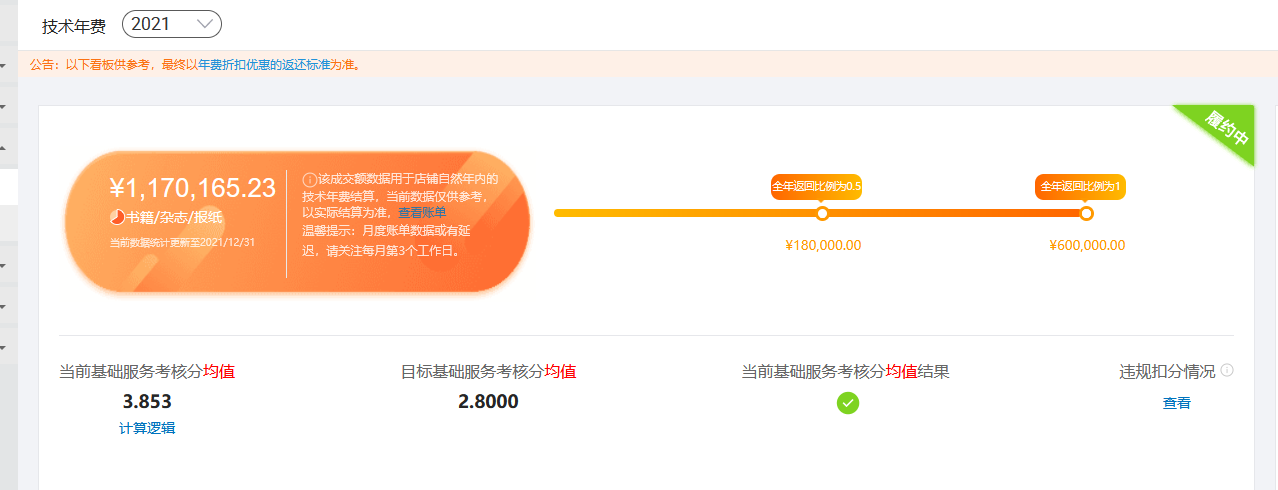
Task: Select the 0.5 ratio marker on progress bar
Action: pyautogui.click(x=822, y=213)
